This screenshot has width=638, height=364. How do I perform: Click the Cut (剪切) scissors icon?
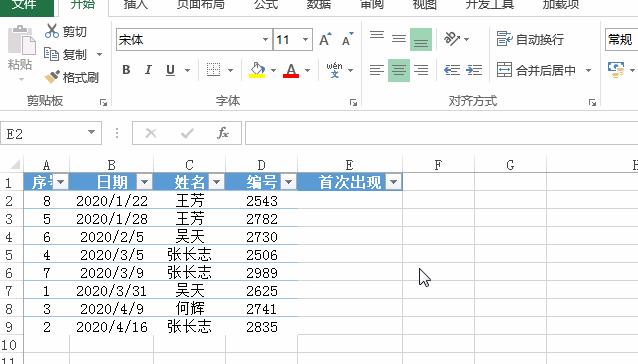52,31
